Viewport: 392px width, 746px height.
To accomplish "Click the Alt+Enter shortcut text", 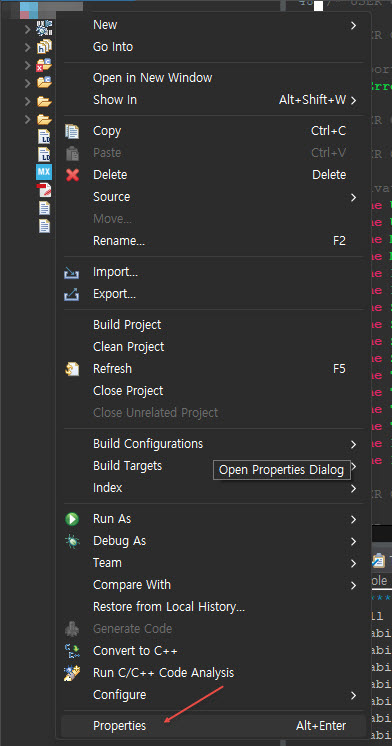I will coord(321,726).
